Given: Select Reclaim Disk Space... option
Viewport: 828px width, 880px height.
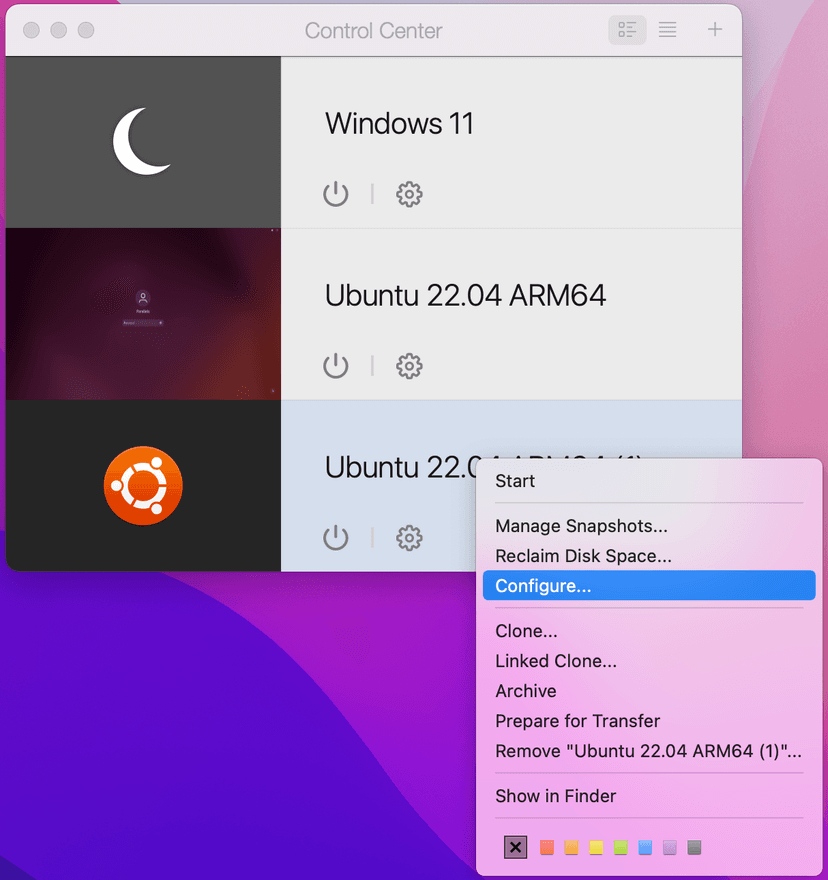Looking at the screenshot, I should (583, 556).
